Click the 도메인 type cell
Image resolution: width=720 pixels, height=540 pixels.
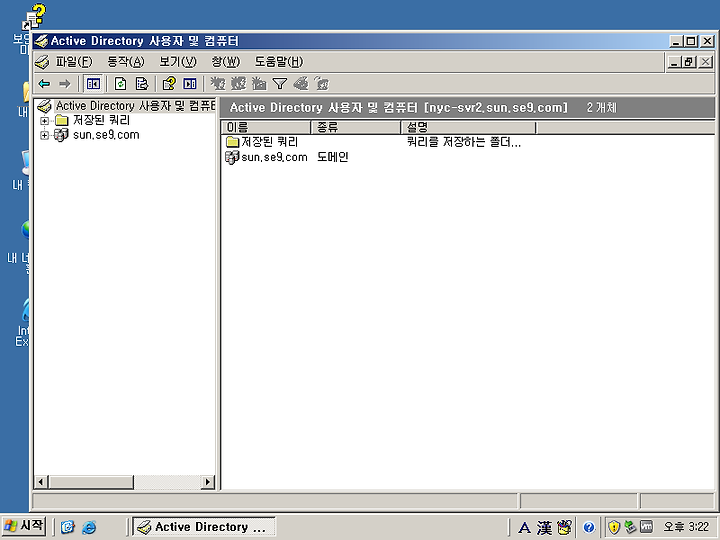[x=332, y=157]
